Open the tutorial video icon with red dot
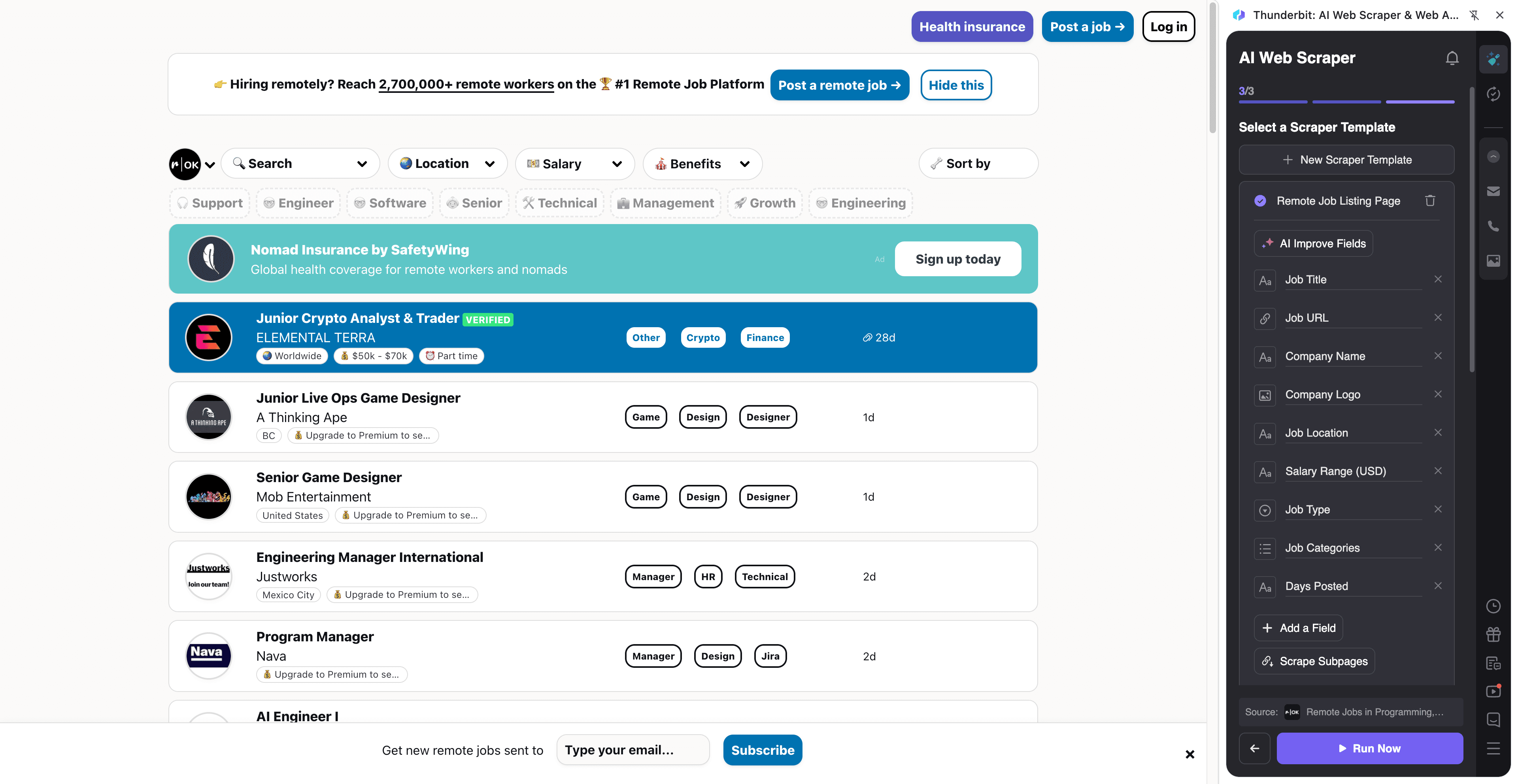 pyautogui.click(x=1494, y=690)
